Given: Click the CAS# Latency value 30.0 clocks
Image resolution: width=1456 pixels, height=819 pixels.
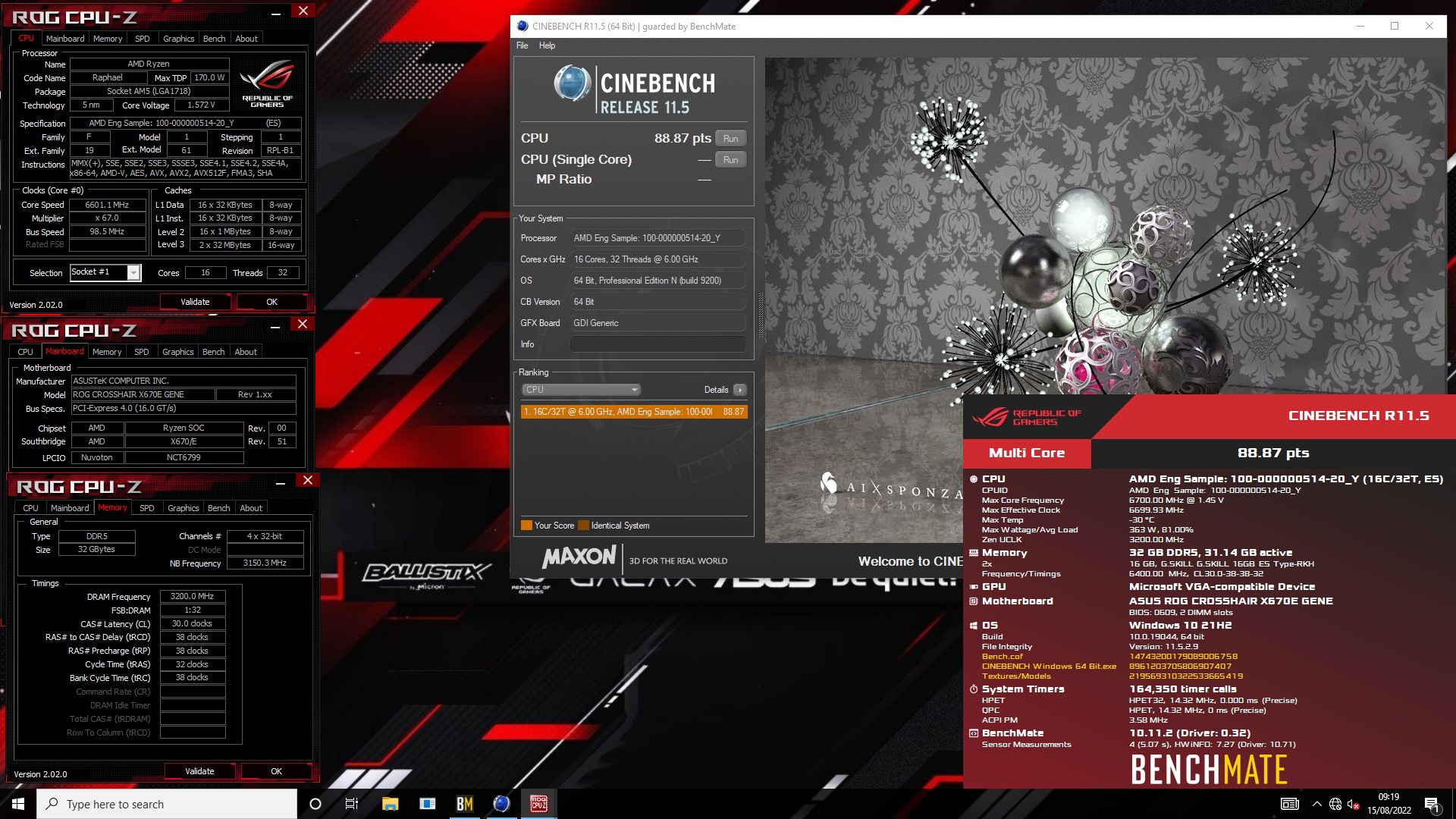Looking at the screenshot, I should [193, 624].
